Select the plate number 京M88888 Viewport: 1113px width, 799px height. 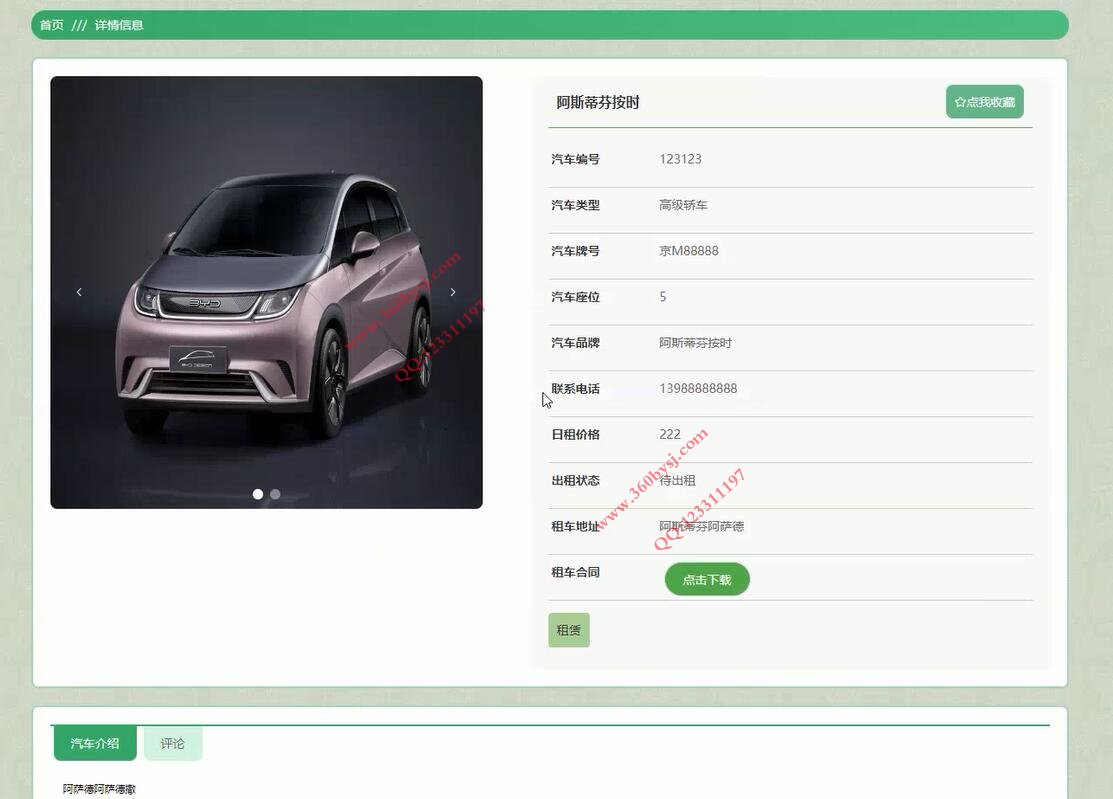coord(689,250)
